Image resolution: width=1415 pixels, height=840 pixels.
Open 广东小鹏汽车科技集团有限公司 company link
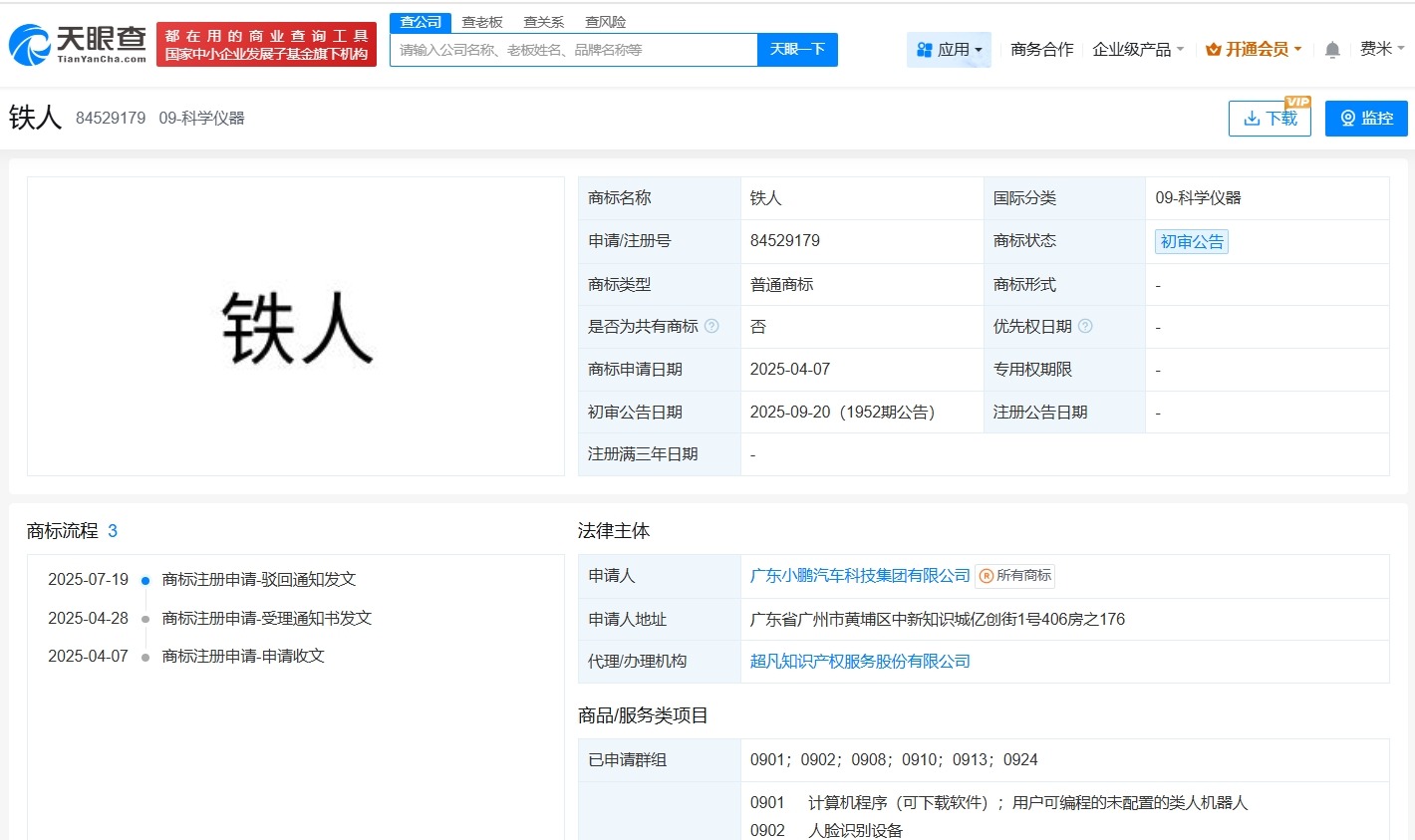click(x=858, y=575)
